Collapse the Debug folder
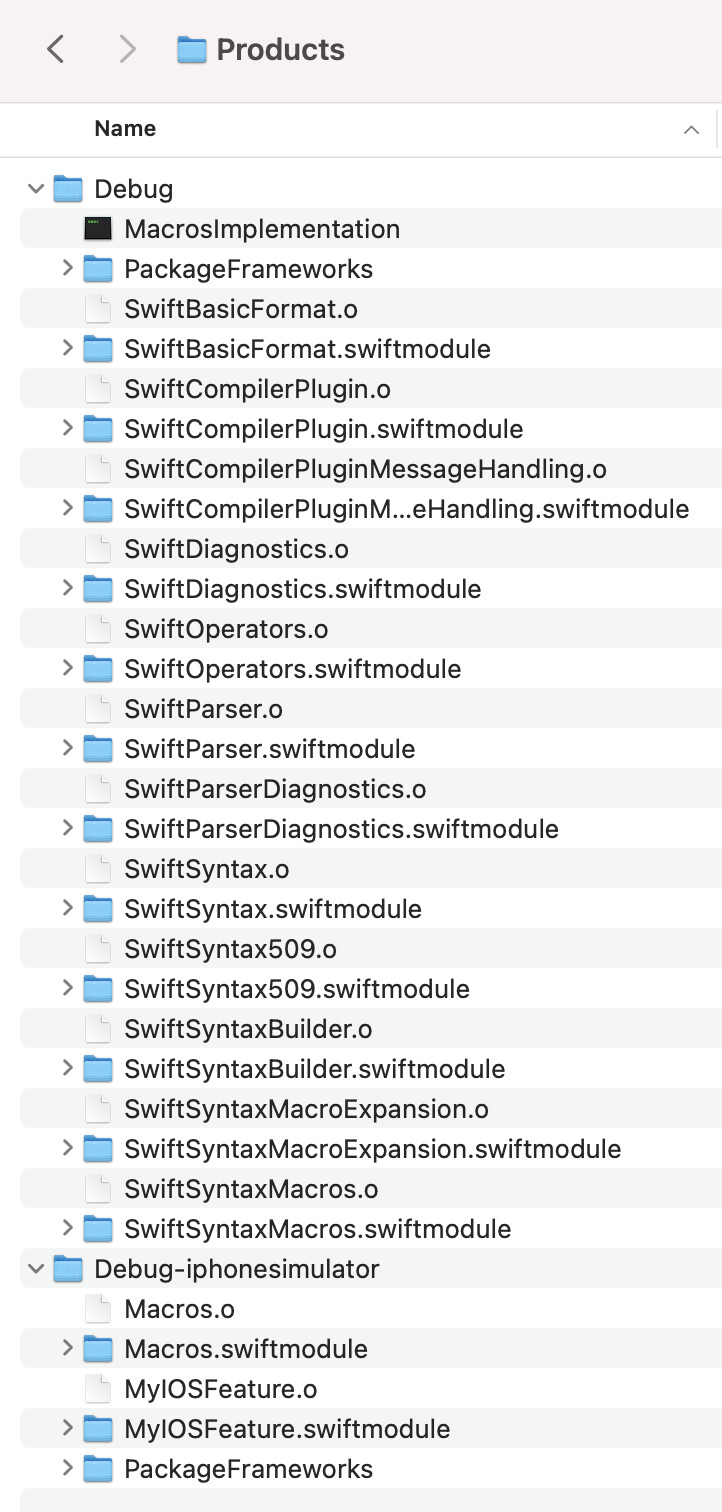 (37, 189)
